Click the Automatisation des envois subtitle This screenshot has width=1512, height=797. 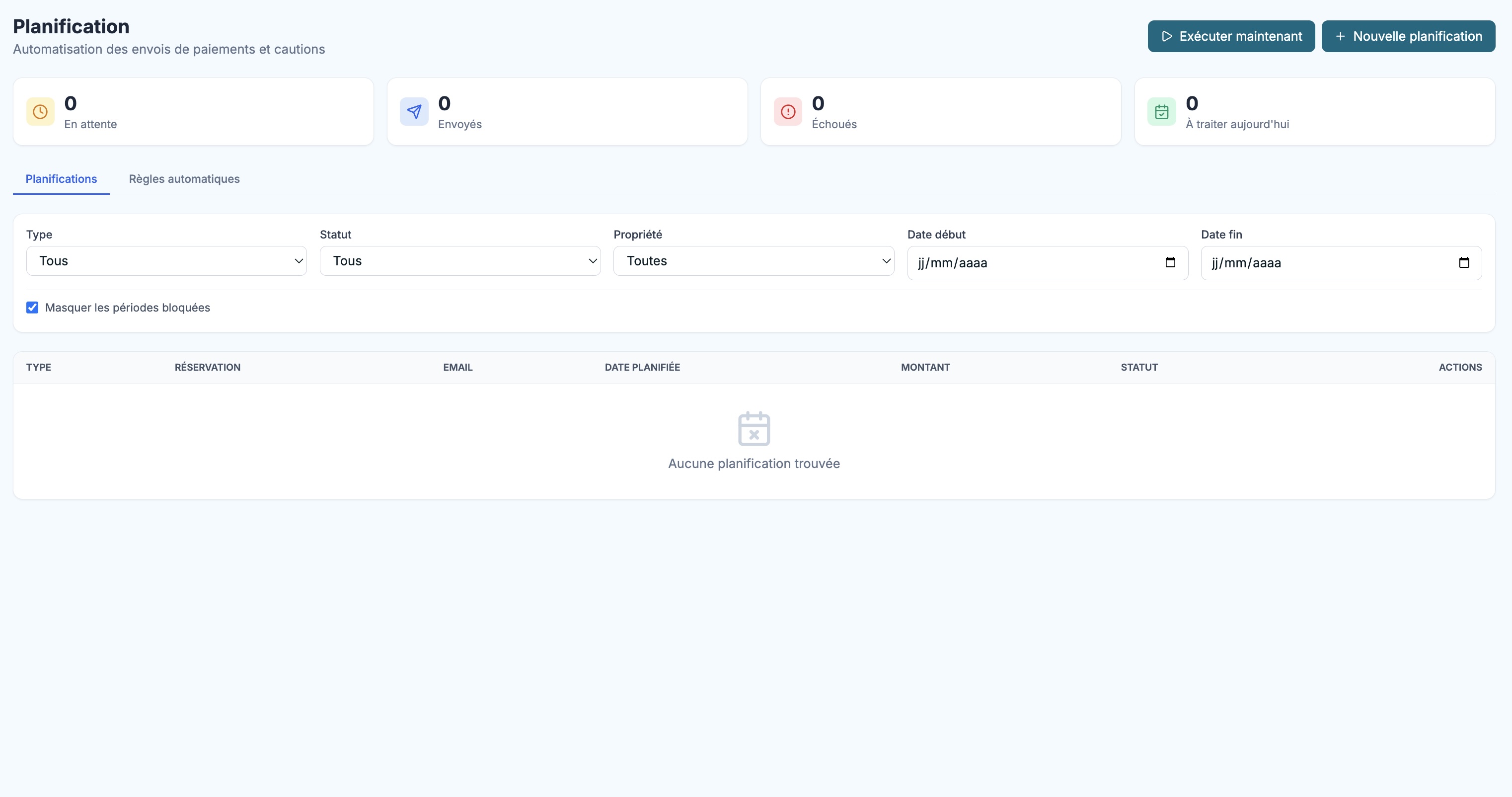tap(169, 49)
